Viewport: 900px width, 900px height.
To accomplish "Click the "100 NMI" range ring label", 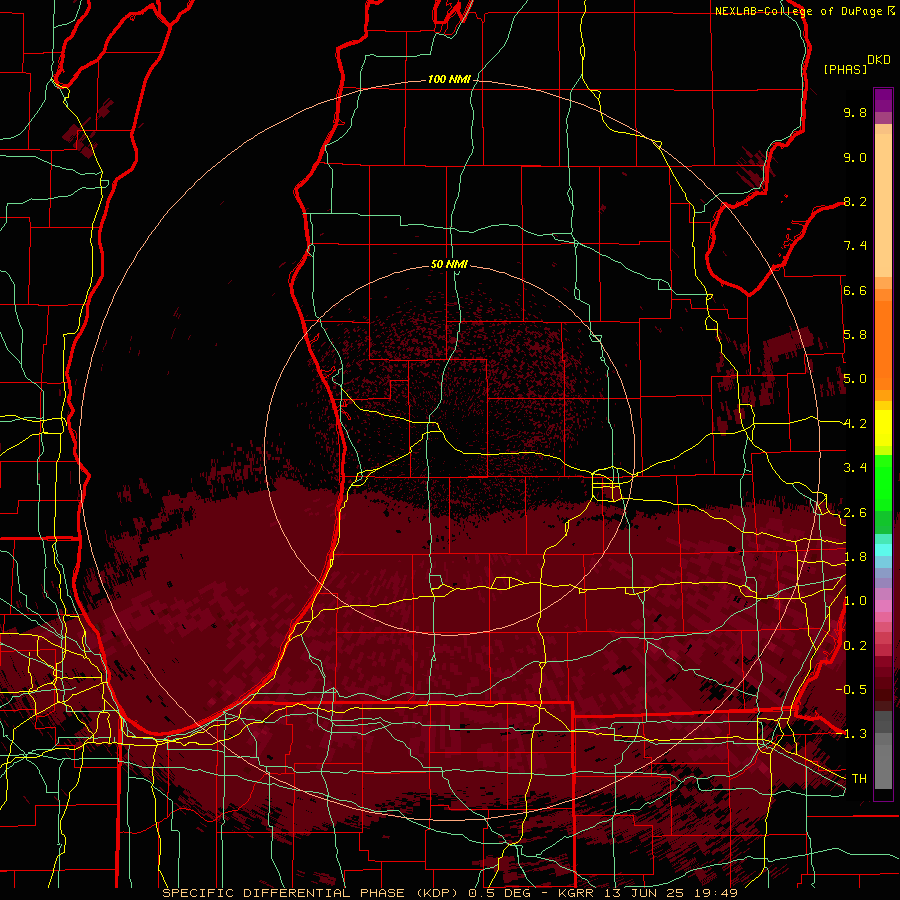I will tap(449, 79).
